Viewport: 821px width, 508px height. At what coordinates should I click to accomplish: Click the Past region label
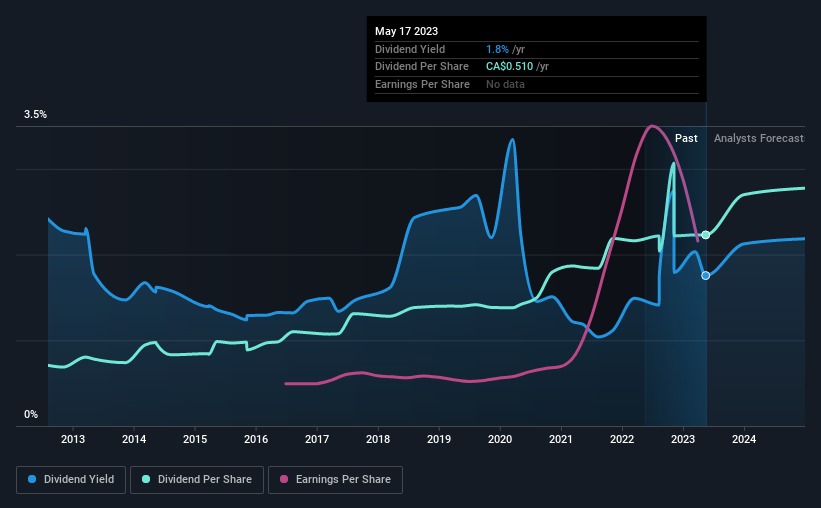(686, 138)
